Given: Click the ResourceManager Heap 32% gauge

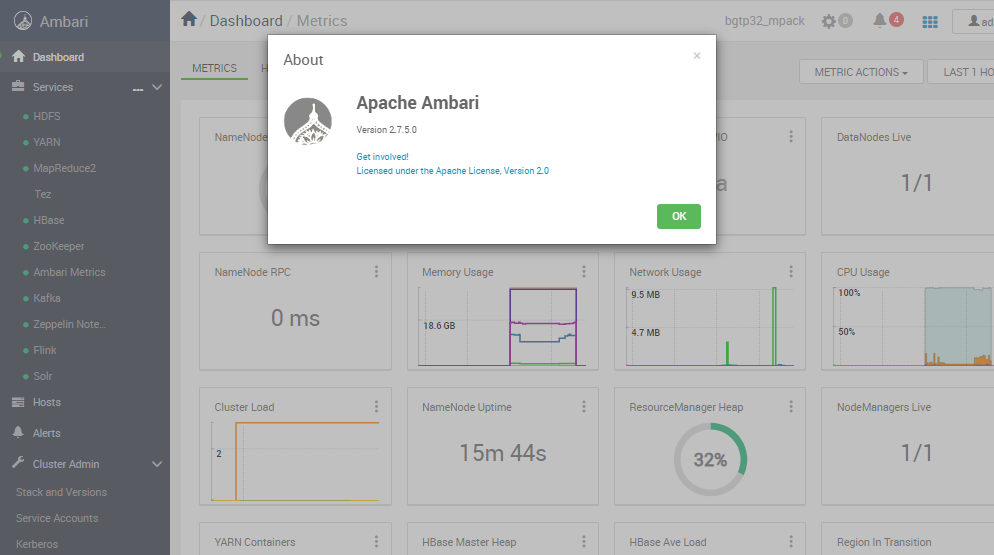Looking at the screenshot, I should coord(710,459).
